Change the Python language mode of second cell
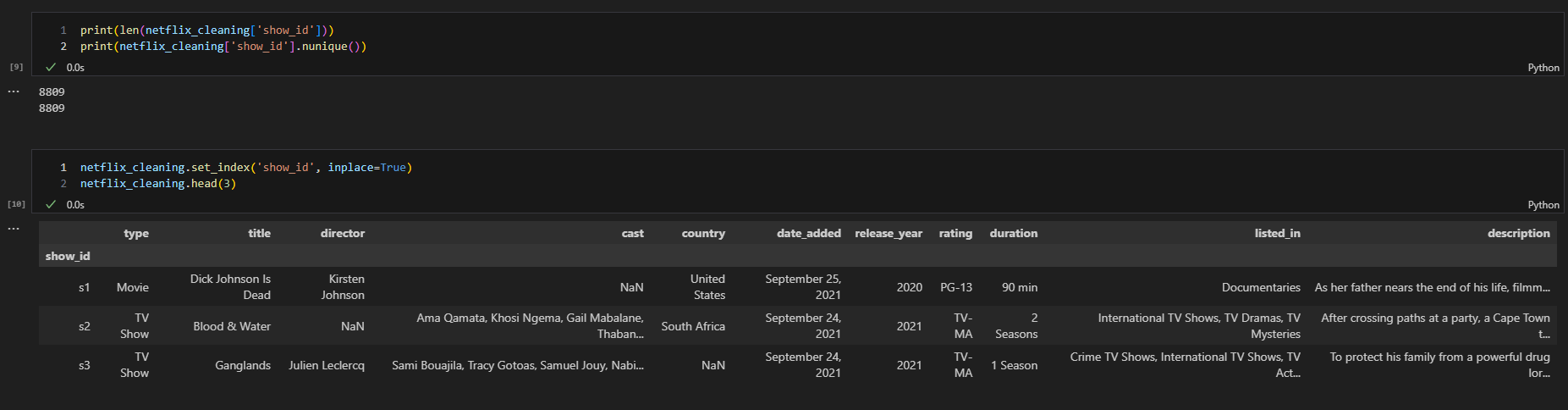The width and height of the screenshot is (1568, 410). coord(1543,205)
